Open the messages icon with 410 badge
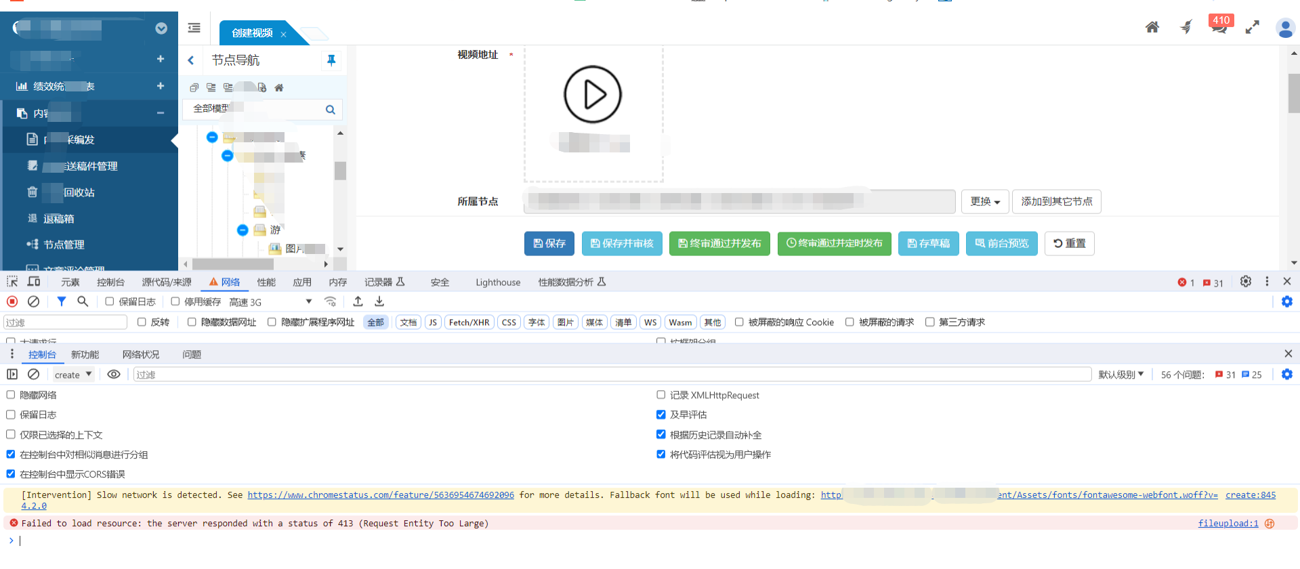Screen dimensions: 1300x569 pos(1218,27)
